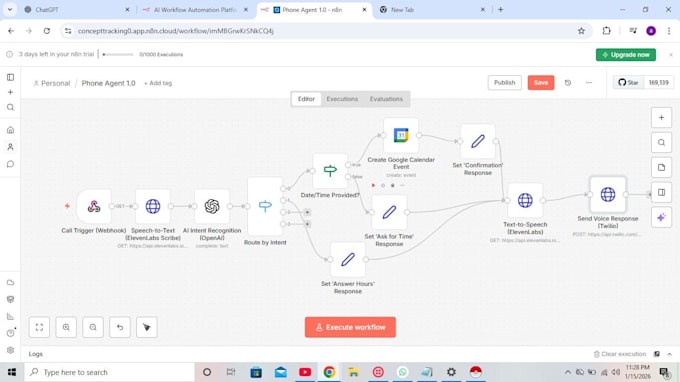Toggle the right side panel view
The height and width of the screenshot is (382, 680).
(x=661, y=193)
